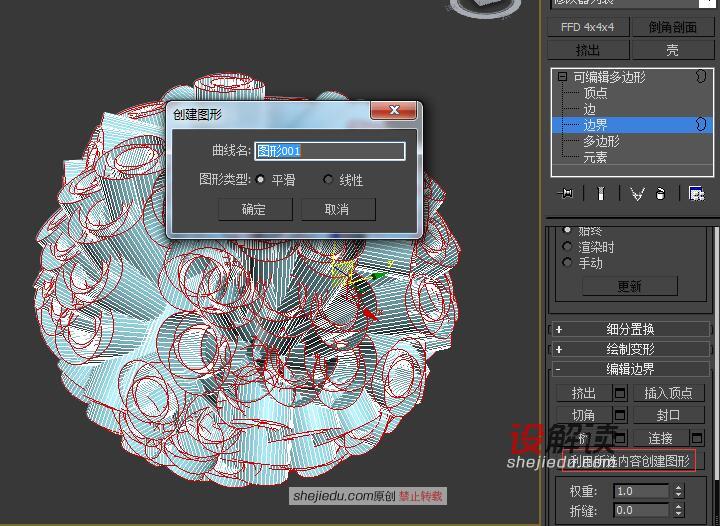Image resolution: width=720 pixels, height=526 pixels.
Task: Expand the 细分置换 rollout
Action: (x=630, y=329)
